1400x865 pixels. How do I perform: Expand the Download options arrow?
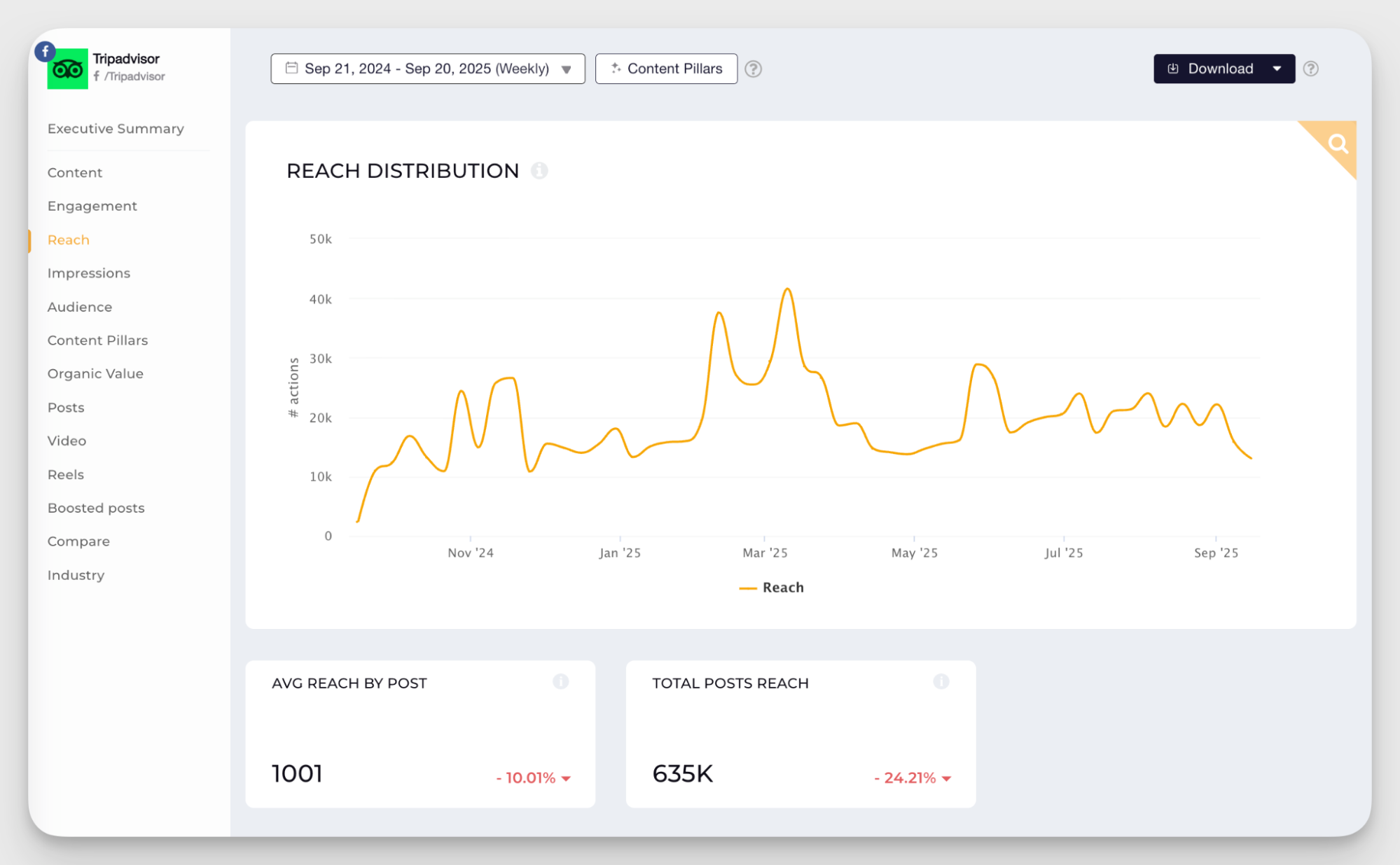pos(1277,69)
